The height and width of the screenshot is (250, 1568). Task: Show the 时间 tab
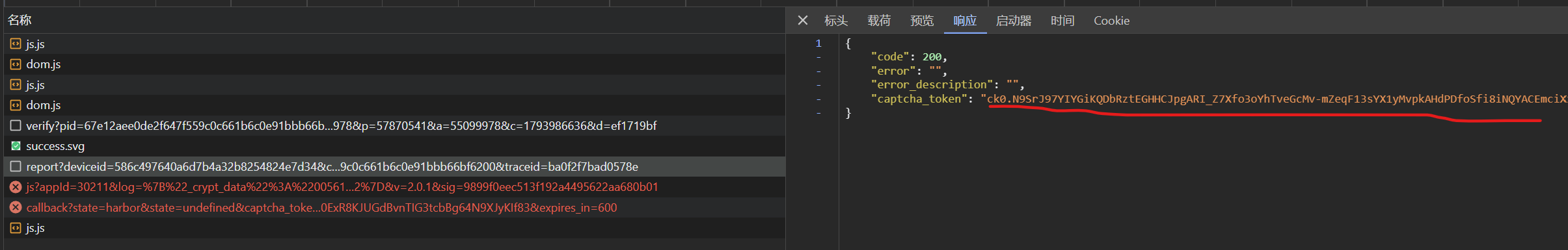click(x=1062, y=21)
